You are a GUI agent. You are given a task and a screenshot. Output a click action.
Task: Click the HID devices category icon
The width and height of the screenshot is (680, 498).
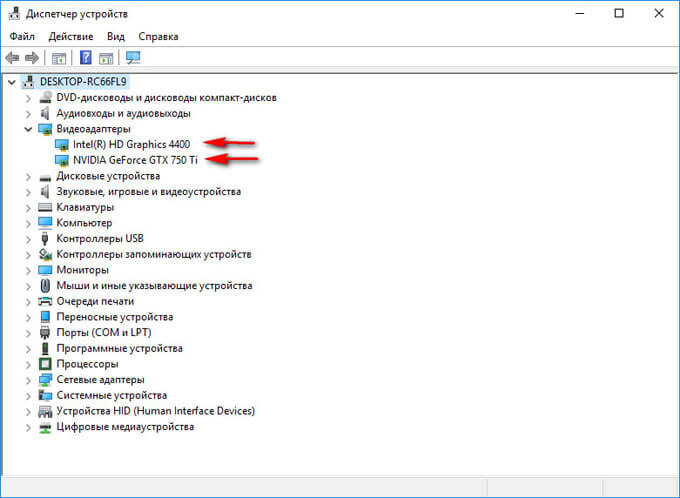click(45, 411)
